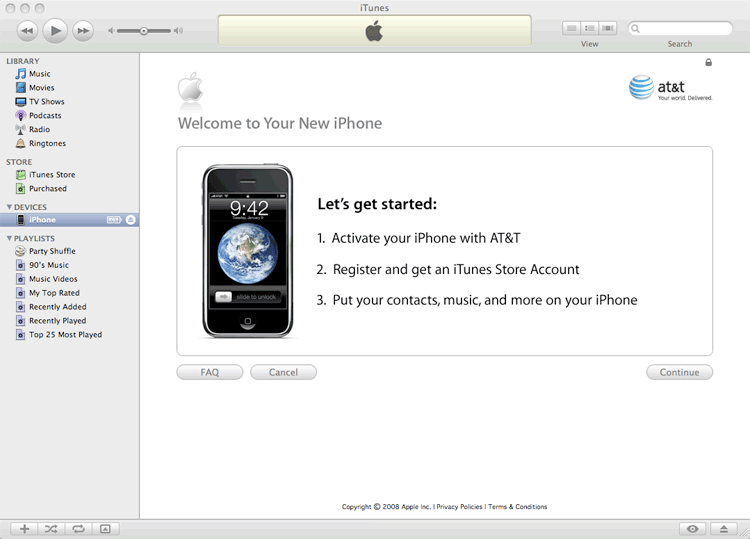Toggle shuffle playback
The height and width of the screenshot is (539, 750).
51,528
